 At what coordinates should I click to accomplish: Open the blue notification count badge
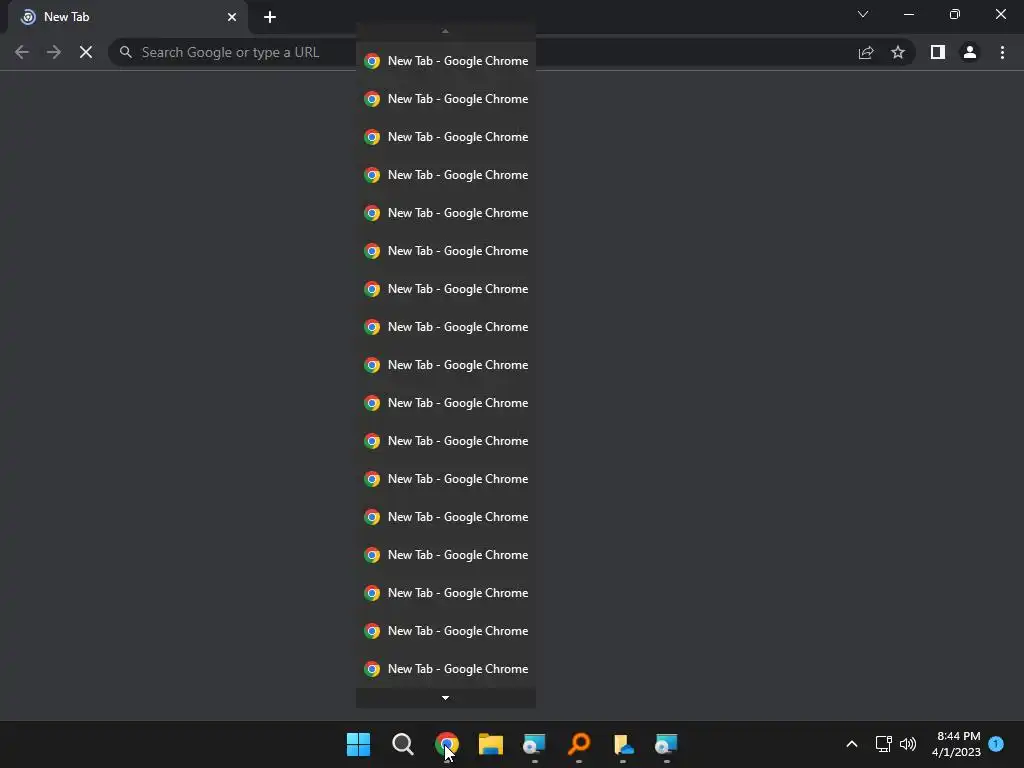(996, 743)
